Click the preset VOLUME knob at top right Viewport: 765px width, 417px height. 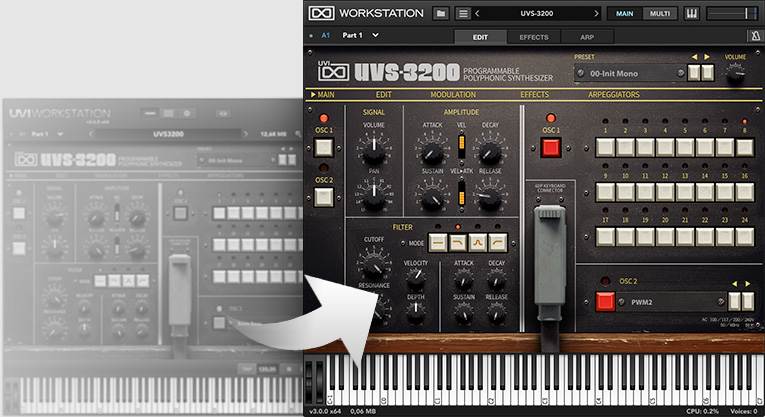click(735, 74)
